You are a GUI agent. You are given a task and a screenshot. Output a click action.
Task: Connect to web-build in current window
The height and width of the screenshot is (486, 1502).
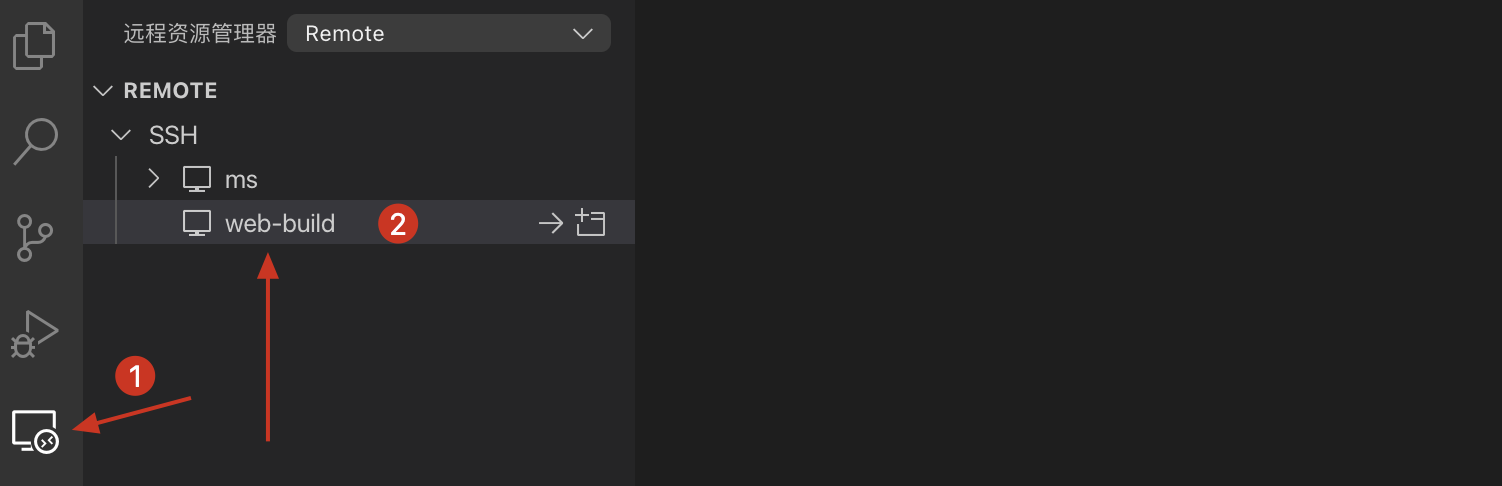(551, 223)
